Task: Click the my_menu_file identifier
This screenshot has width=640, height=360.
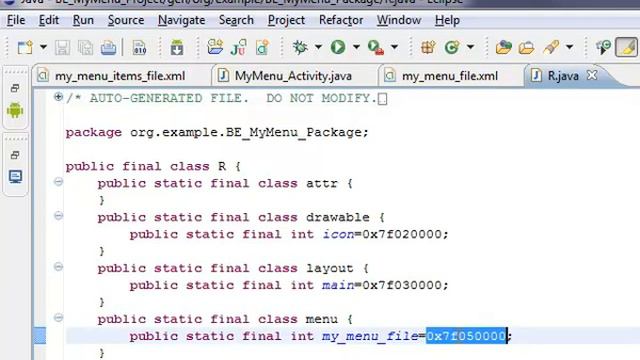Action: click(x=370, y=336)
